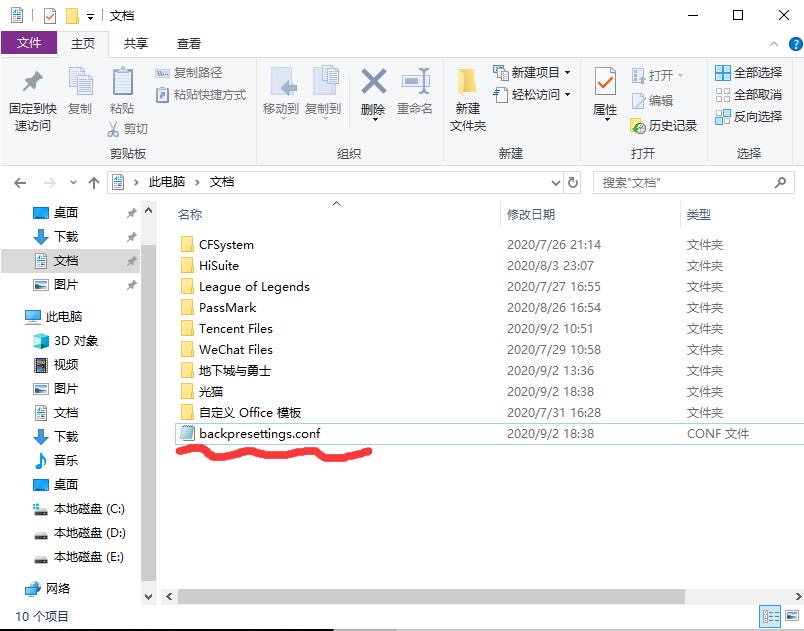The image size is (804, 631).
Task: Switch to the 查看 ribbon tab
Action: point(189,44)
